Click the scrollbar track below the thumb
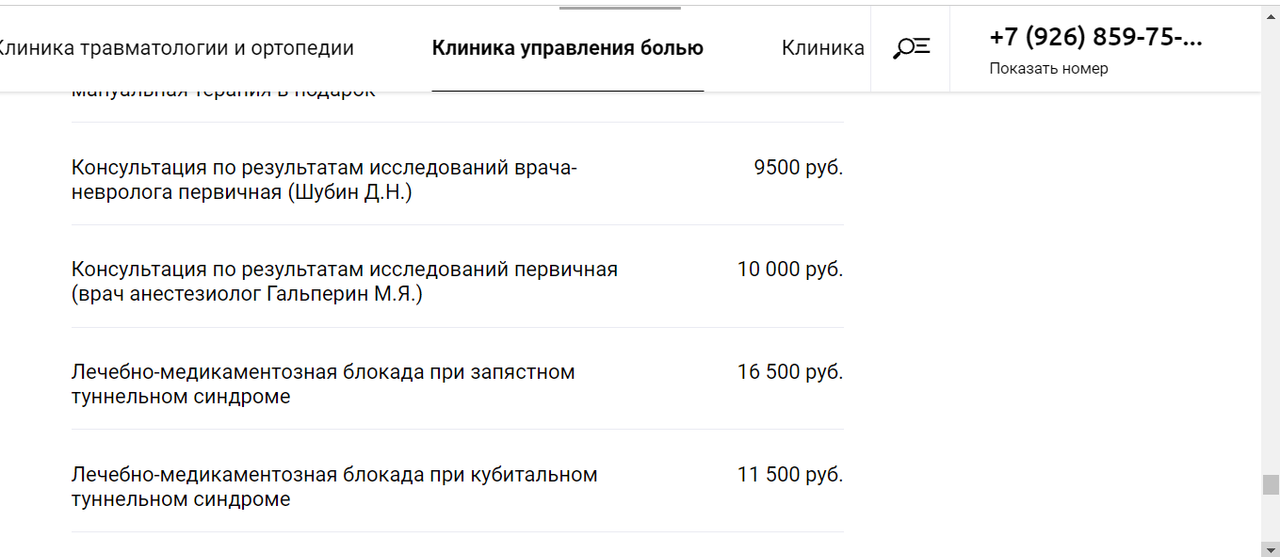1280x557 pixels. pyautogui.click(x=1271, y=520)
